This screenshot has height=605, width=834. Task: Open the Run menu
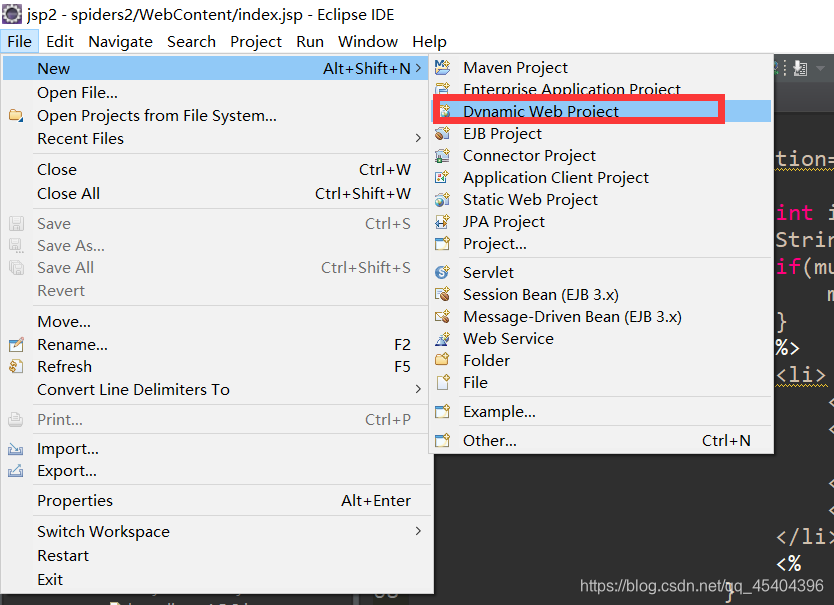pyautogui.click(x=310, y=42)
